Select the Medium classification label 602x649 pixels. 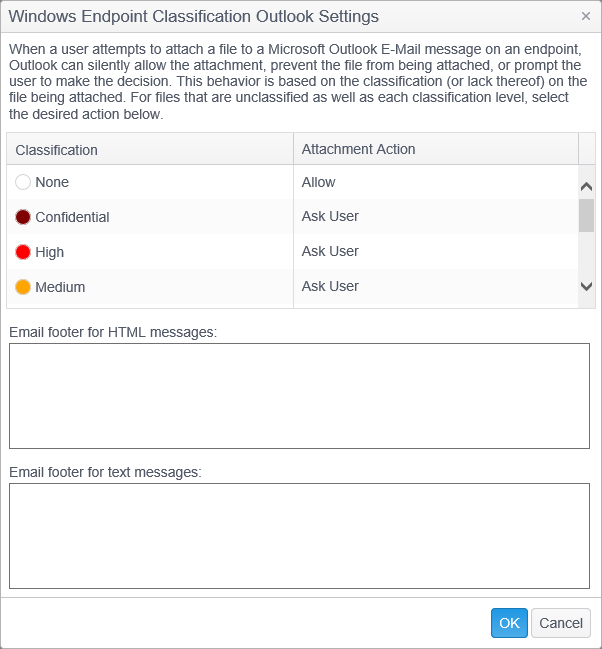(60, 287)
